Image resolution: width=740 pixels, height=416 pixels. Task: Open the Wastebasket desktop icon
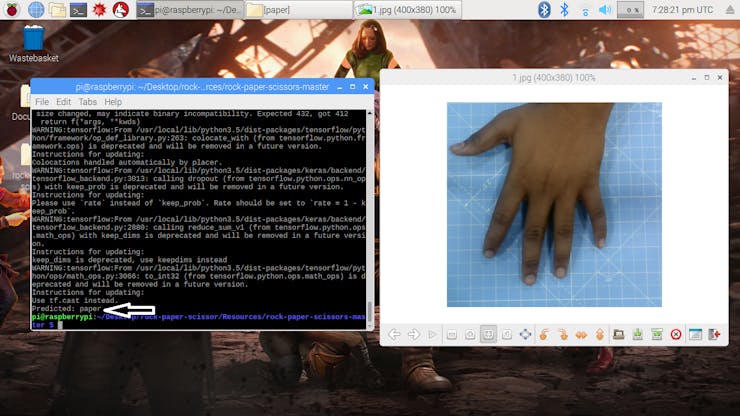click(x=34, y=43)
